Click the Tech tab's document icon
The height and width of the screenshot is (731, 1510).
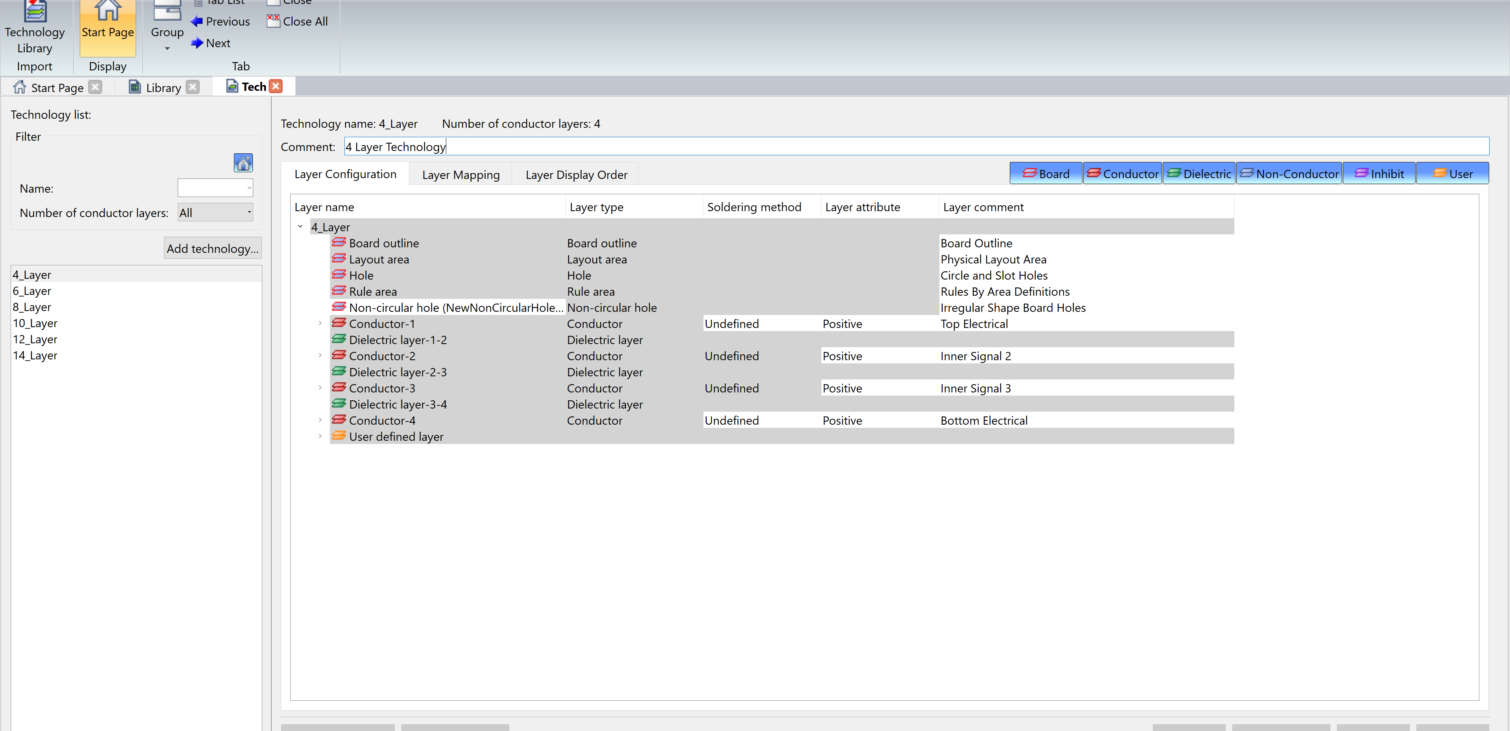[232, 87]
